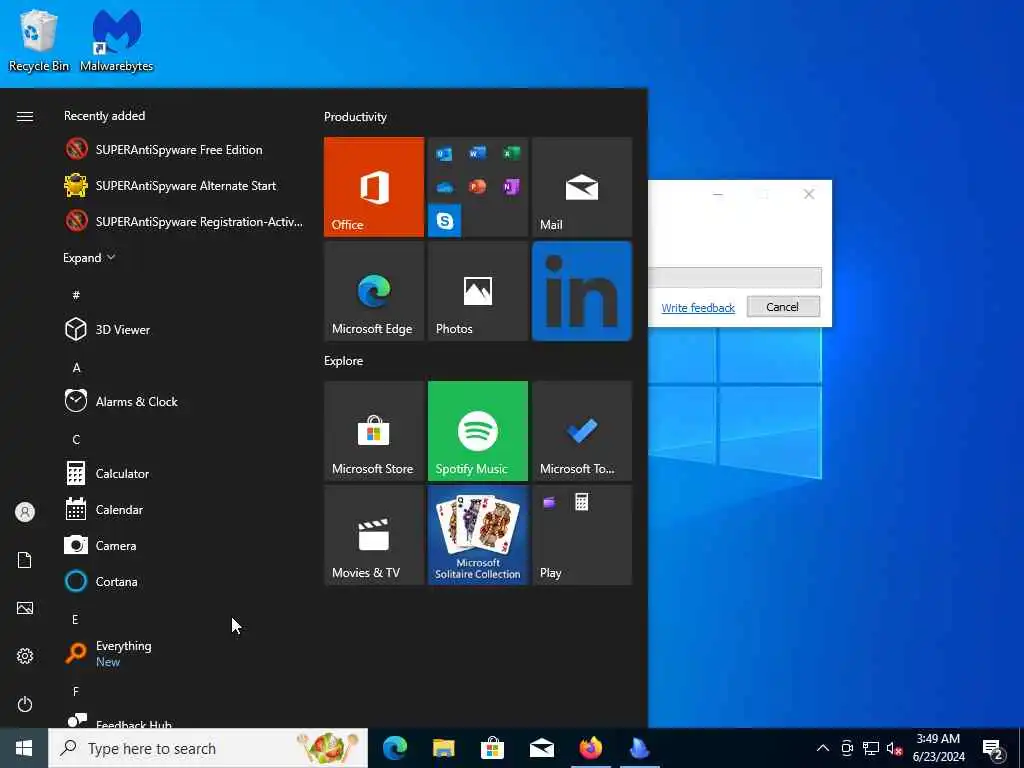This screenshot has width=1024, height=768.
Task: Click the Windows Start button
Action: 24,748
